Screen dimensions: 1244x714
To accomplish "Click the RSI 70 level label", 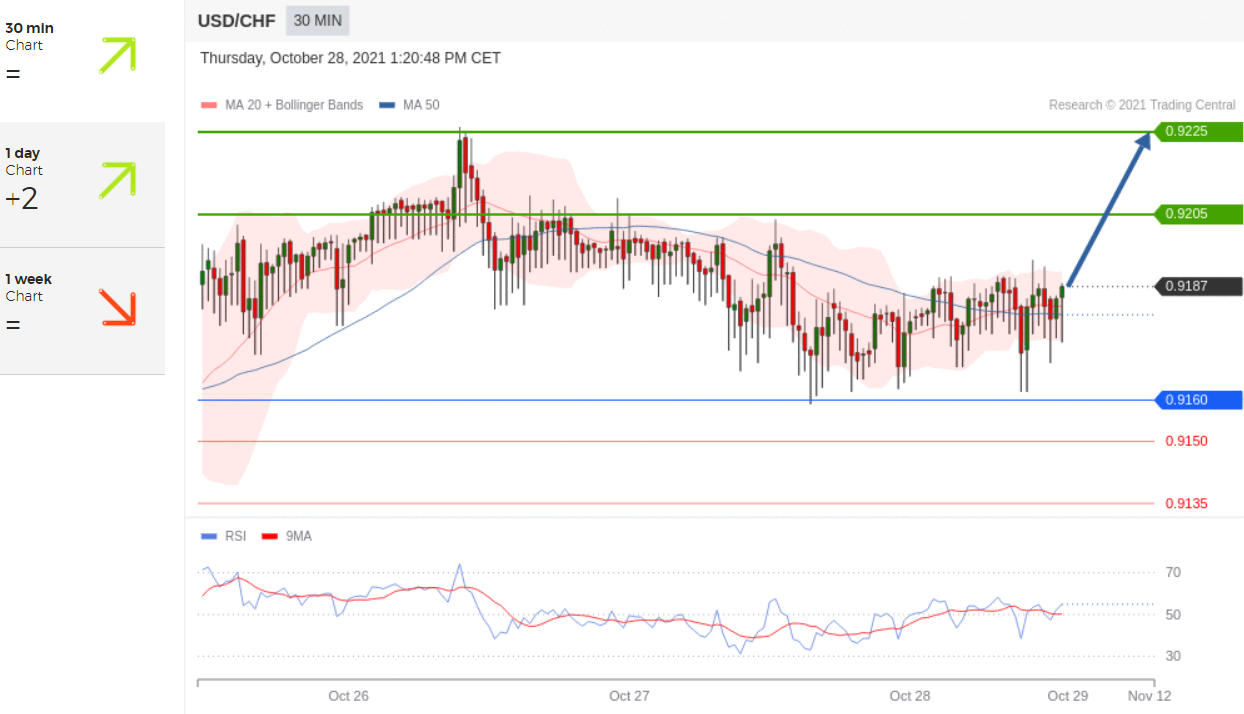I will coord(1173,573).
